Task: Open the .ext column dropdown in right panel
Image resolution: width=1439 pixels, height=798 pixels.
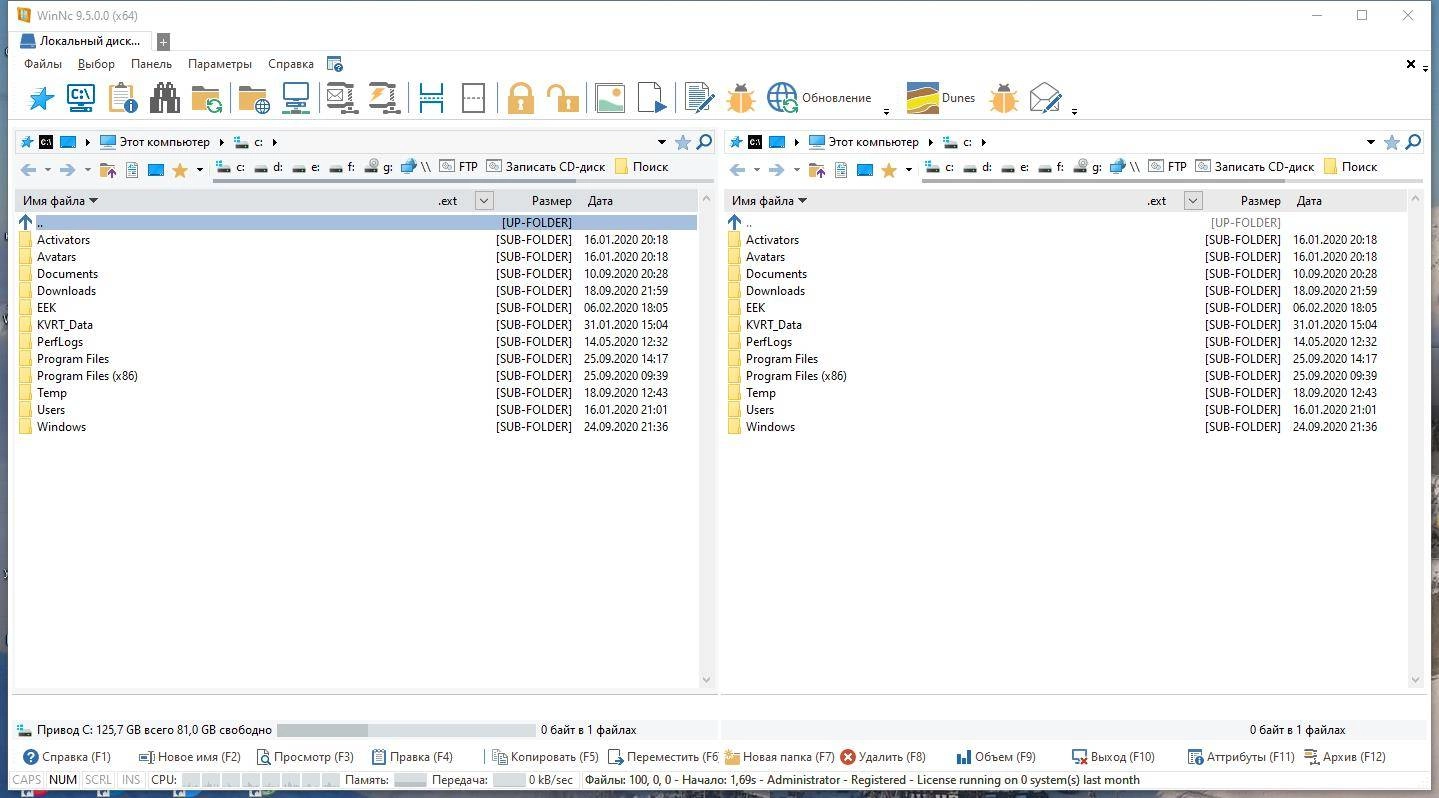Action: 1193,201
